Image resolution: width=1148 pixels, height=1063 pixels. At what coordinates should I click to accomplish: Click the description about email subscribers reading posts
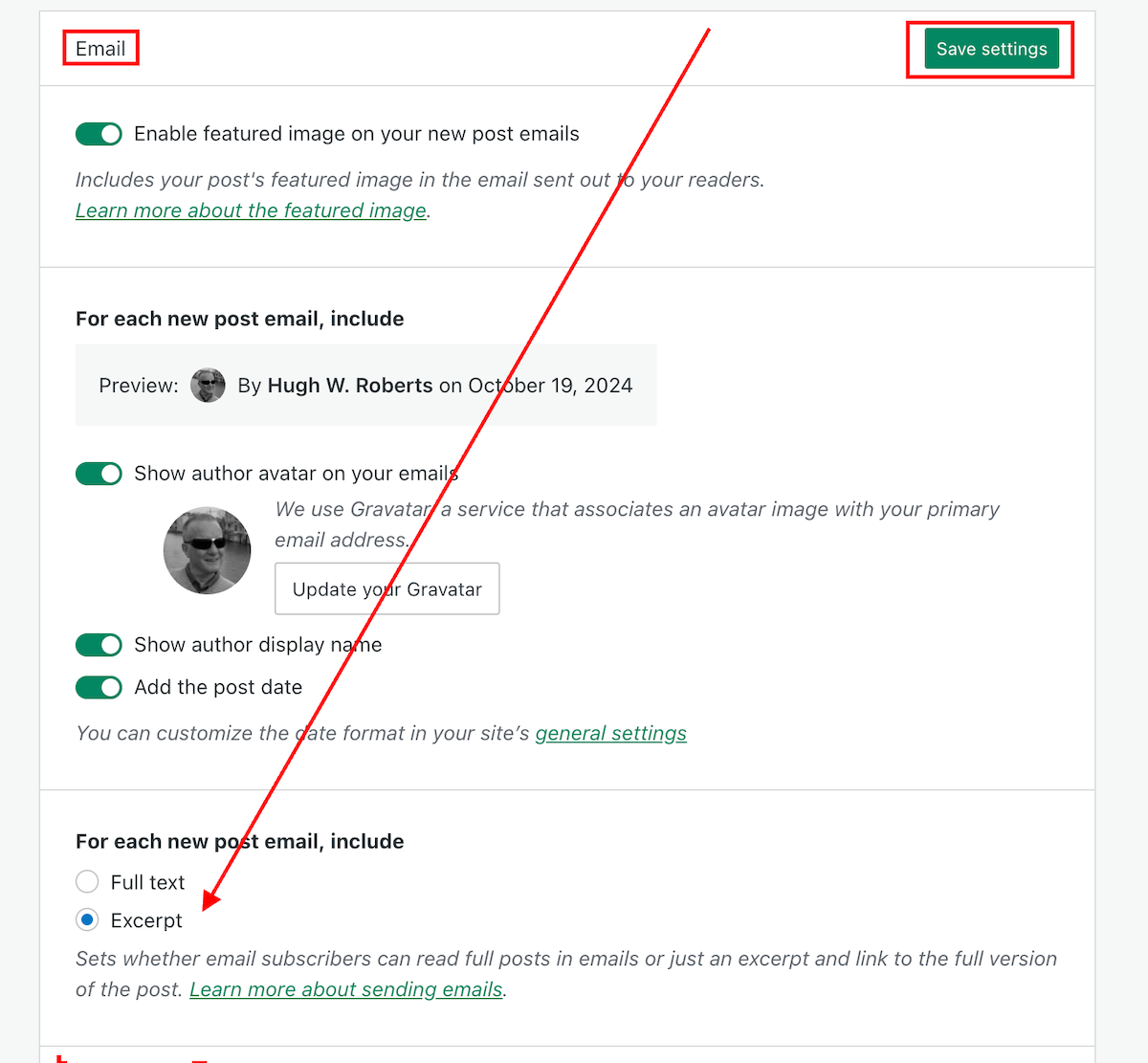(565, 959)
